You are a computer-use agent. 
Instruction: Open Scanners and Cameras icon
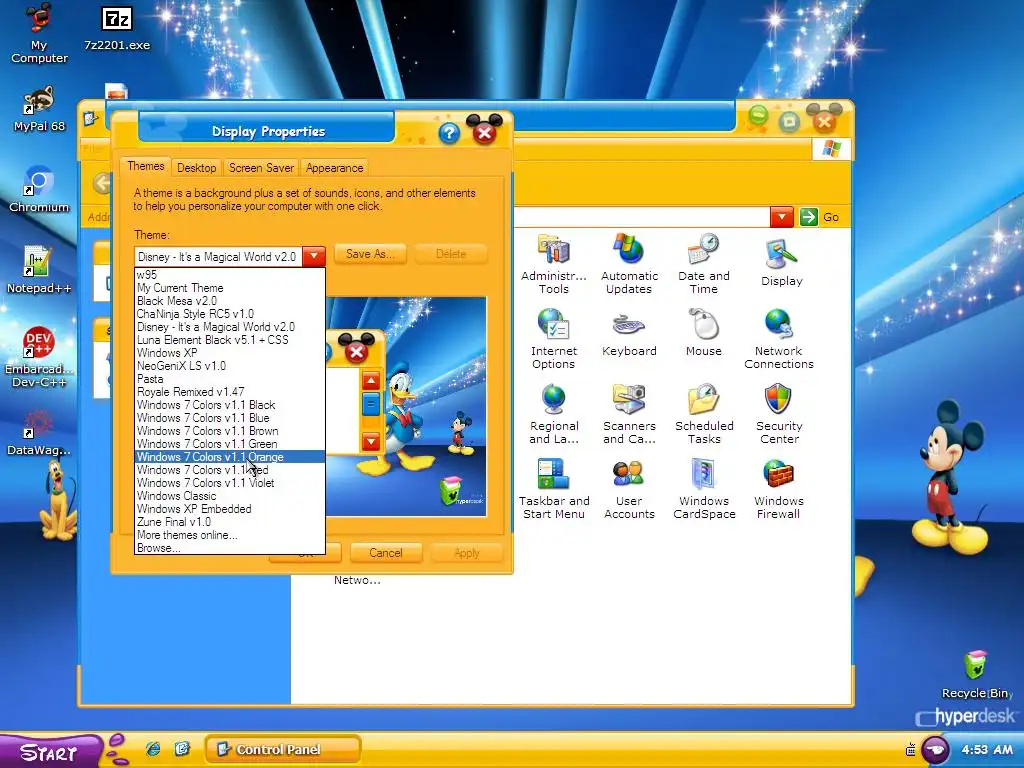[x=629, y=414]
